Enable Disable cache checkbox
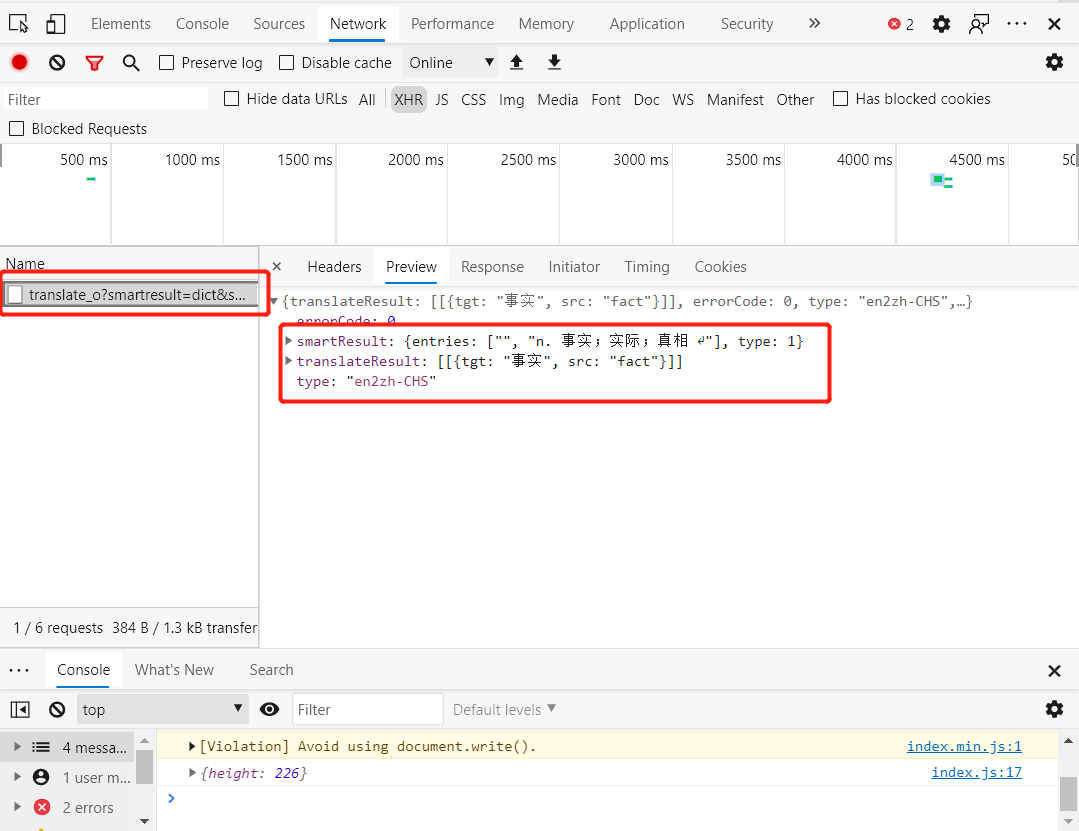This screenshot has height=831, width=1079. point(286,63)
